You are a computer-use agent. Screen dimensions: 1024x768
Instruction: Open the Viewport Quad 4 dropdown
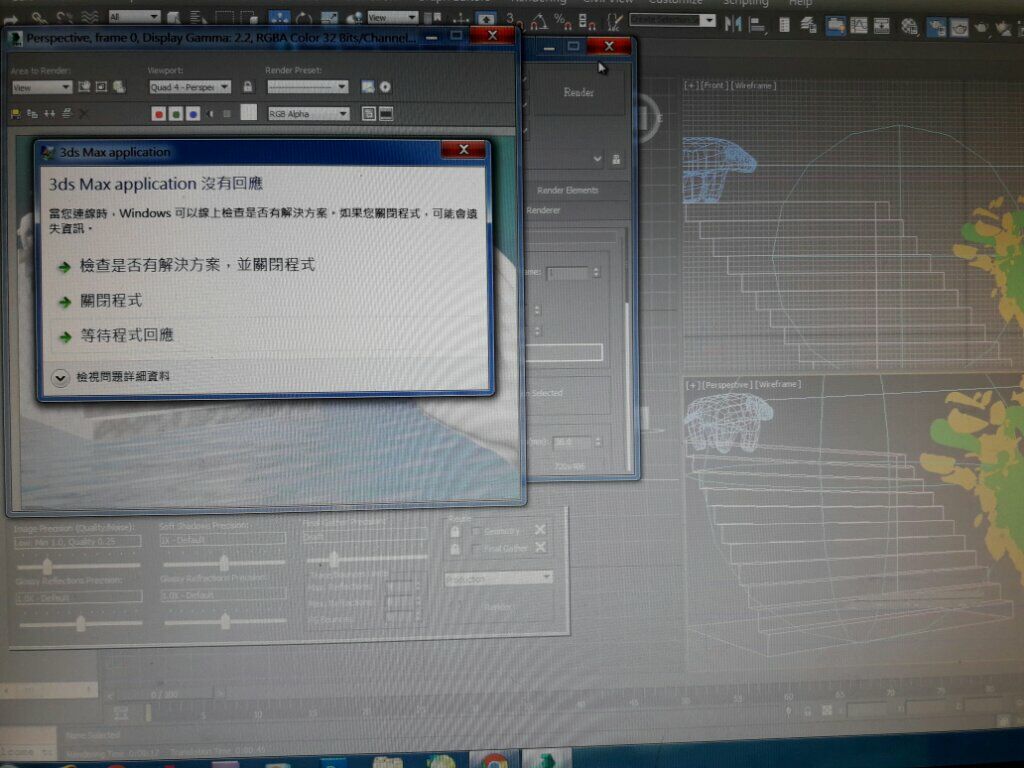[x=189, y=87]
